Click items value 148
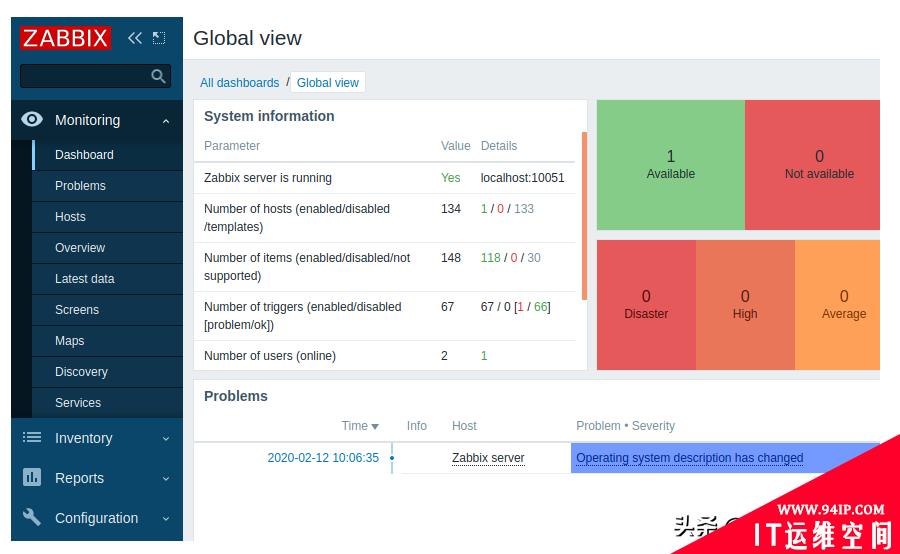This screenshot has width=900, height=554. coord(451,258)
